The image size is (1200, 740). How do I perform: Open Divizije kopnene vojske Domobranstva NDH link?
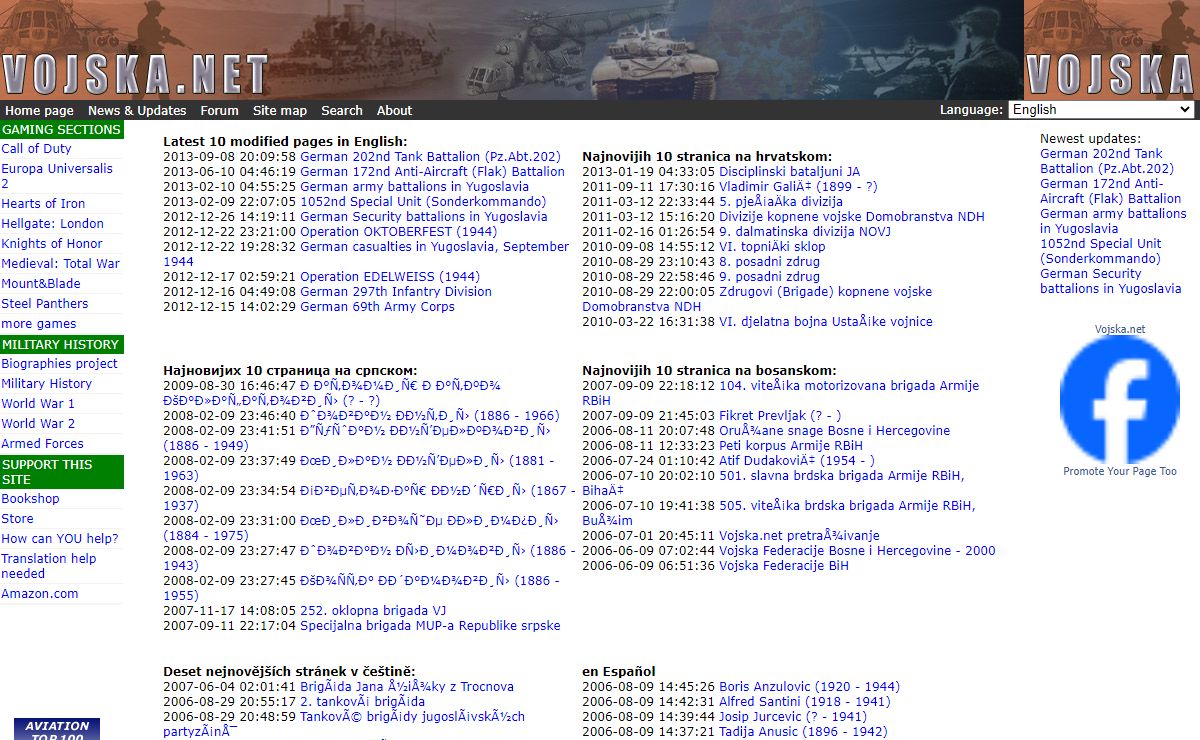(x=852, y=217)
